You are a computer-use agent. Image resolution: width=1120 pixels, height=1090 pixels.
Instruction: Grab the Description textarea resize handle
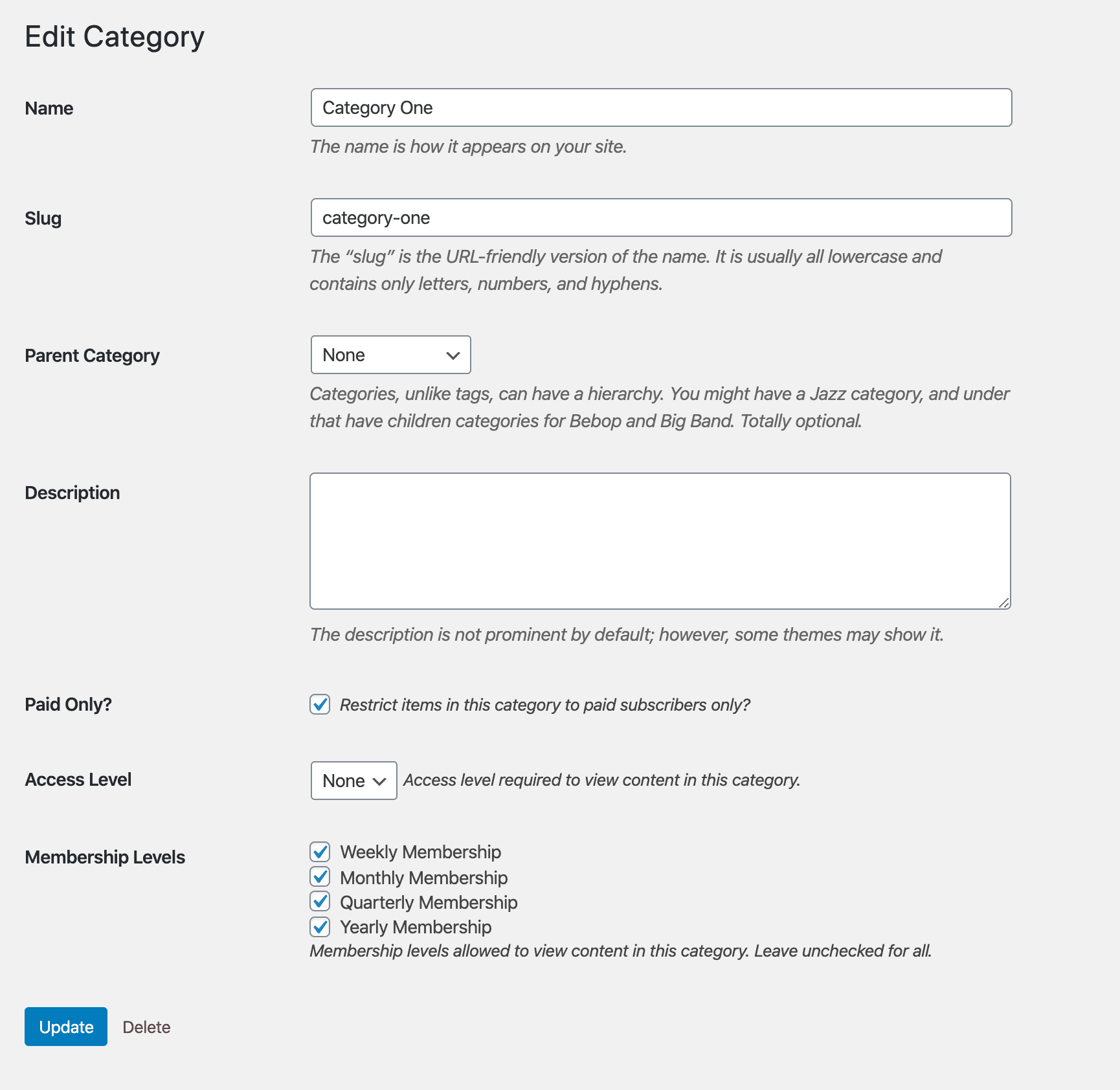click(1003, 603)
